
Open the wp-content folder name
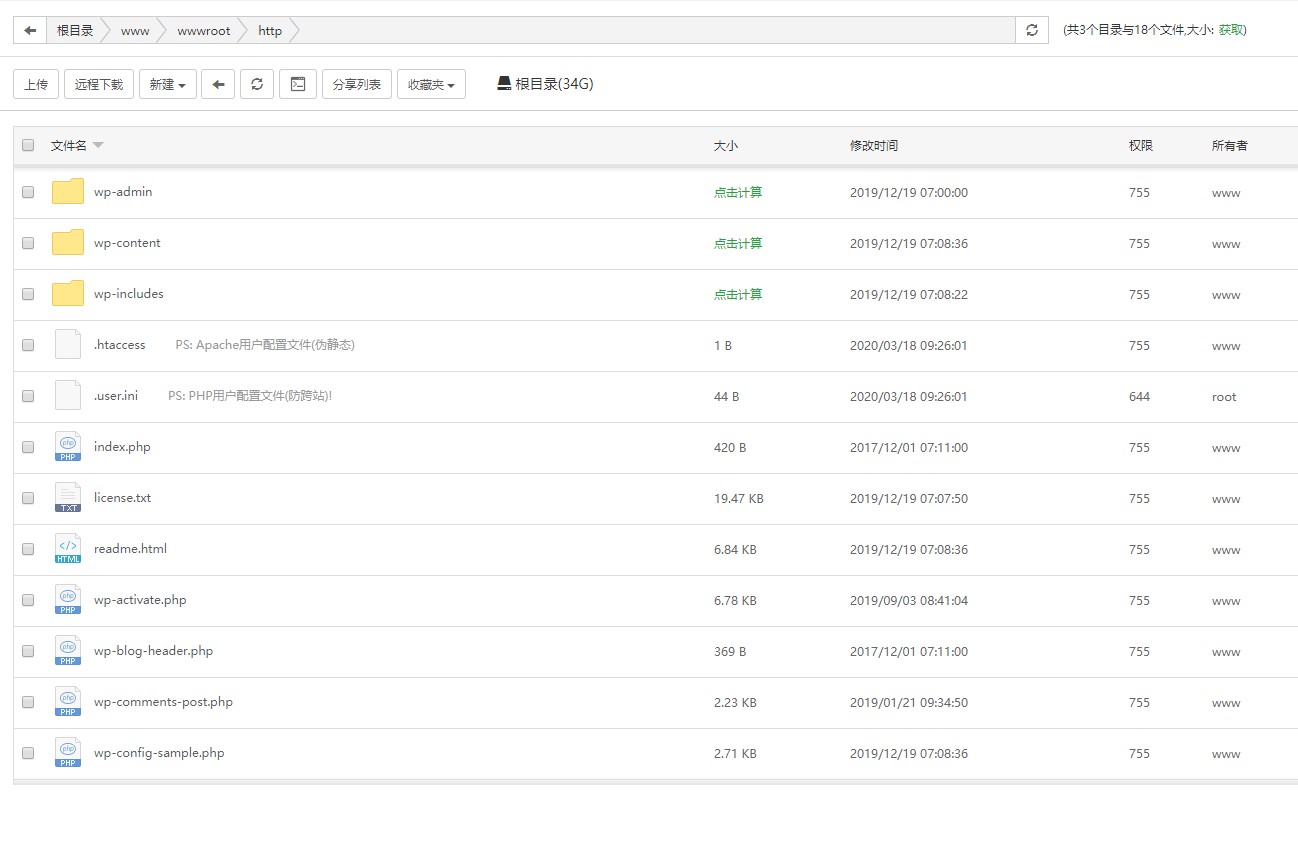coord(127,243)
